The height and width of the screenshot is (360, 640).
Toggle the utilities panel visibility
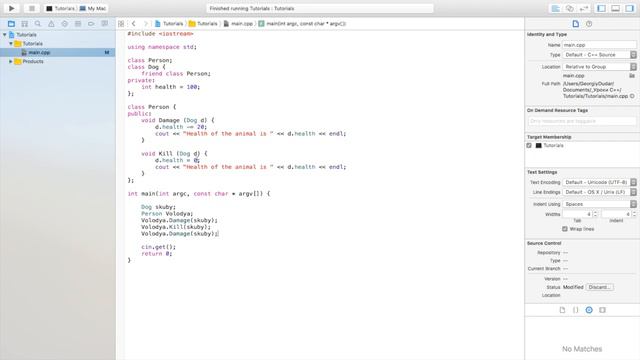coord(630,8)
